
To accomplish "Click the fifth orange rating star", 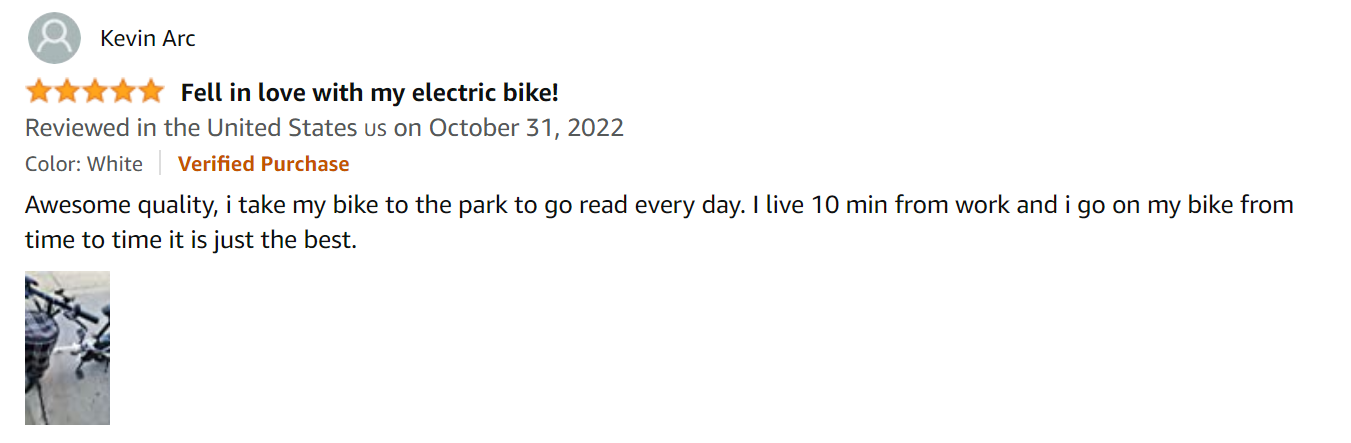I will (x=150, y=93).
